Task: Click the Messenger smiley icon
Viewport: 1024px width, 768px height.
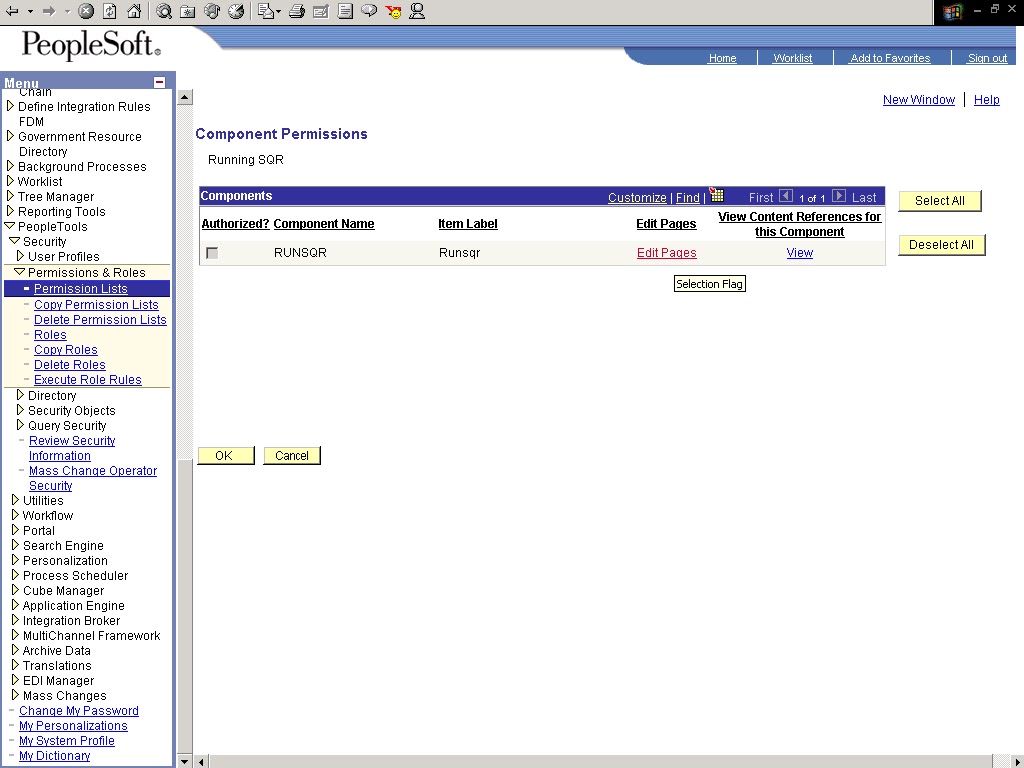Action: click(394, 13)
